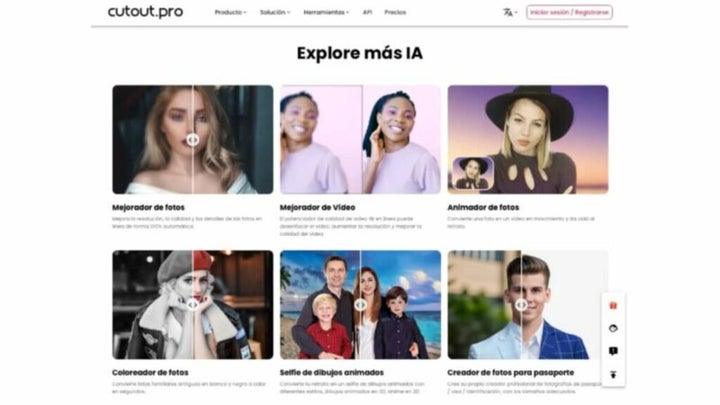Click the Animador de fotos woman-in-hat thumbnail
The width and height of the screenshot is (720, 405).
tap(473, 174)
